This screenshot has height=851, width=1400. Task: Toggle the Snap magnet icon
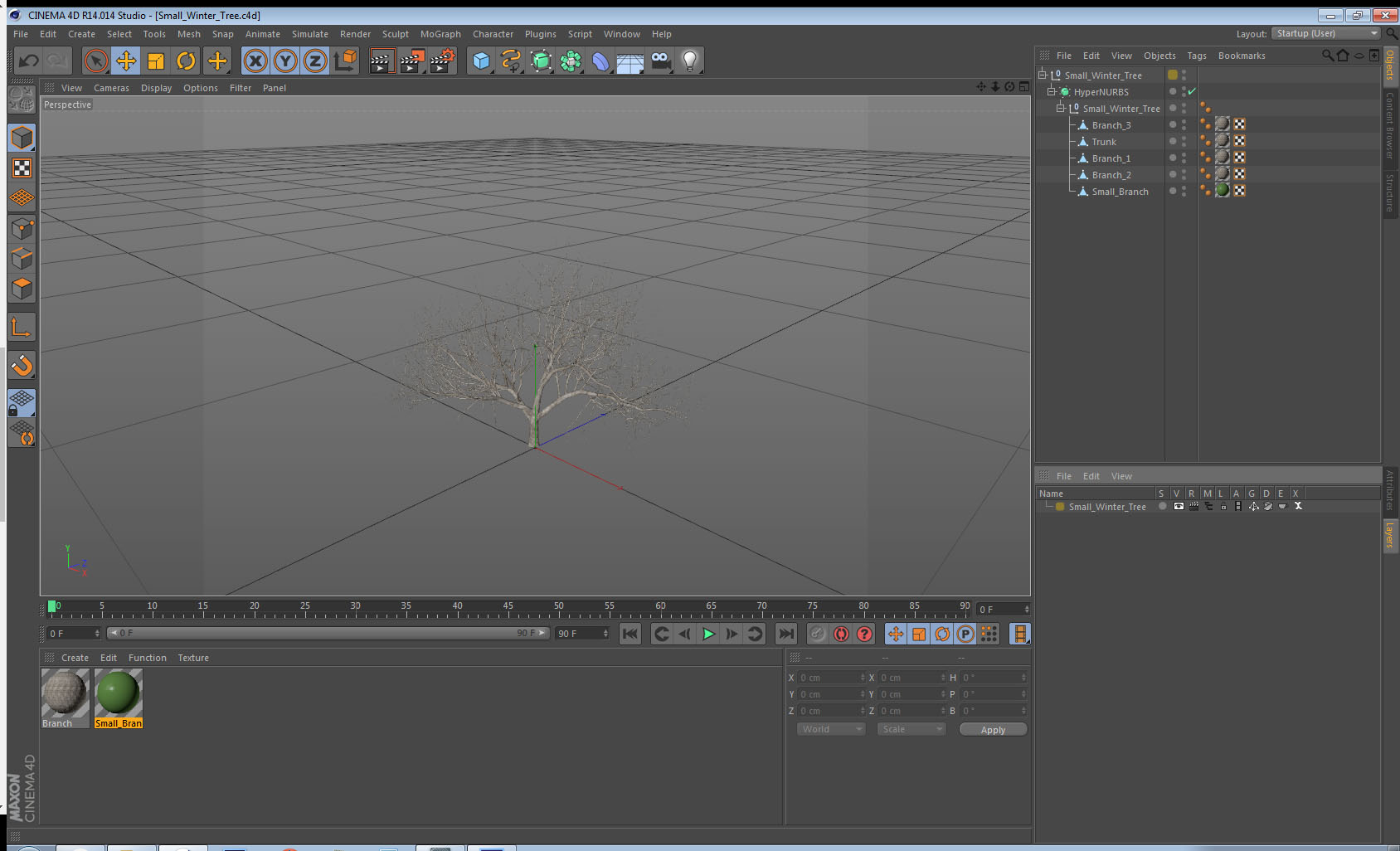pyautogui.click(x=22, y=365)
